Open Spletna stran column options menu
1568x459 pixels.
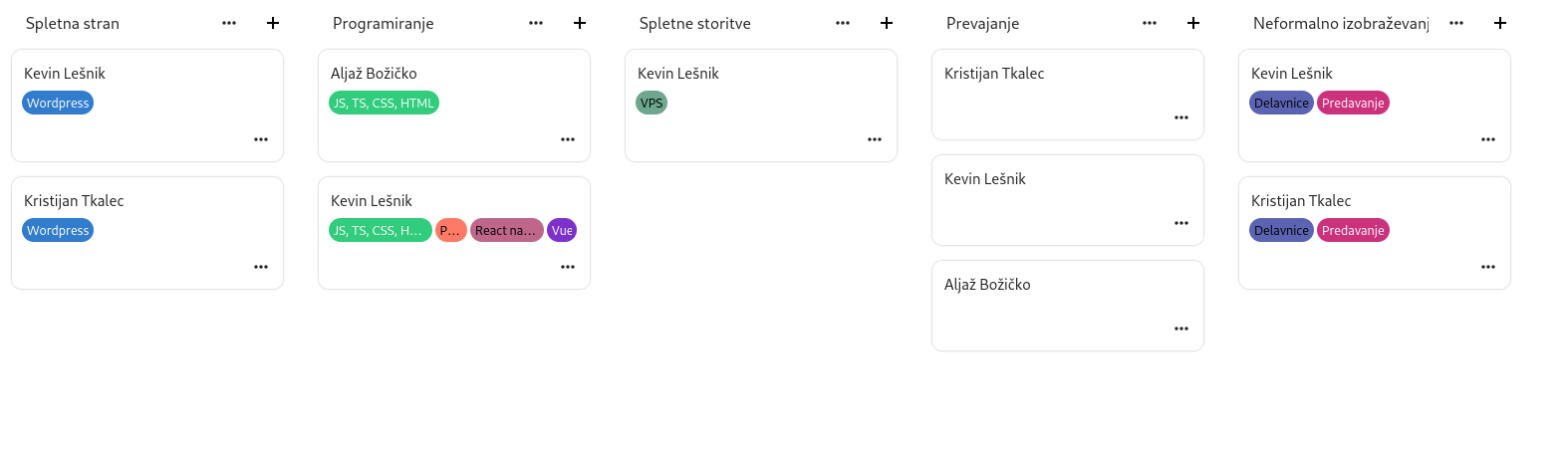(229, 23)
